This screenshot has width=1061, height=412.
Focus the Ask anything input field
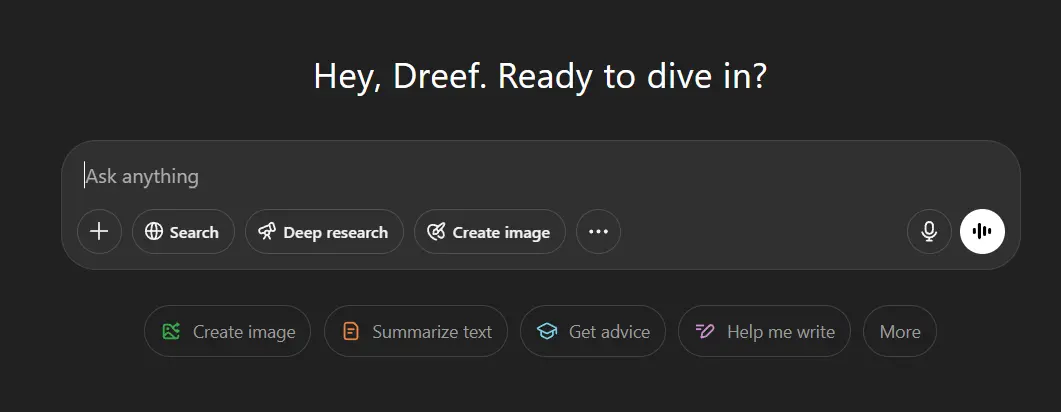coord(541,177)
